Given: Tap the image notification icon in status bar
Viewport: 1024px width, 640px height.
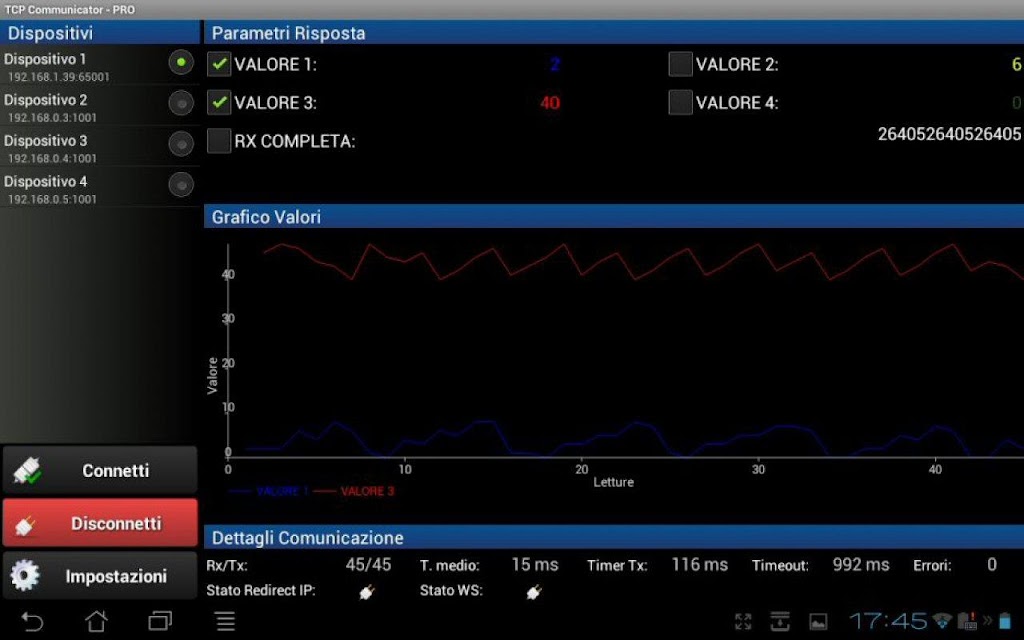Looking at the screenshot, I should [x=818, y=622].
